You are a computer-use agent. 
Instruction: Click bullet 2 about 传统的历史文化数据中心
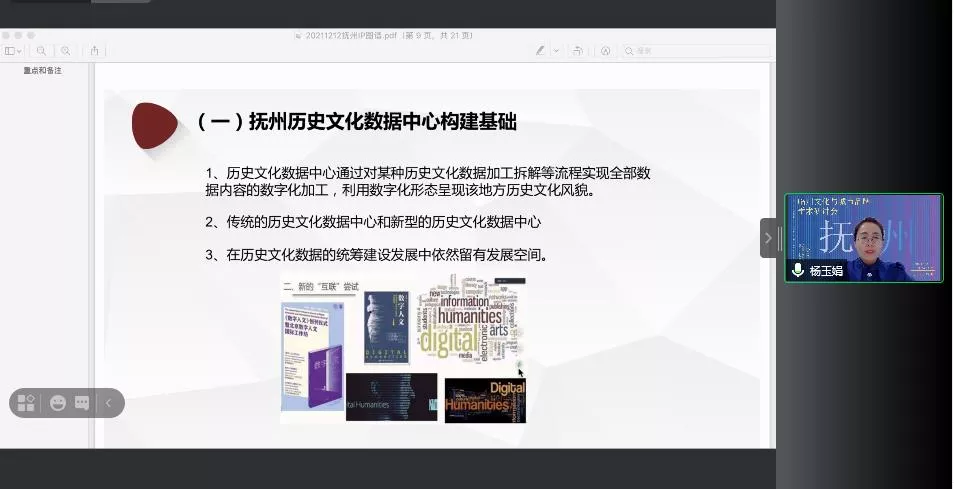click(373, 222)
